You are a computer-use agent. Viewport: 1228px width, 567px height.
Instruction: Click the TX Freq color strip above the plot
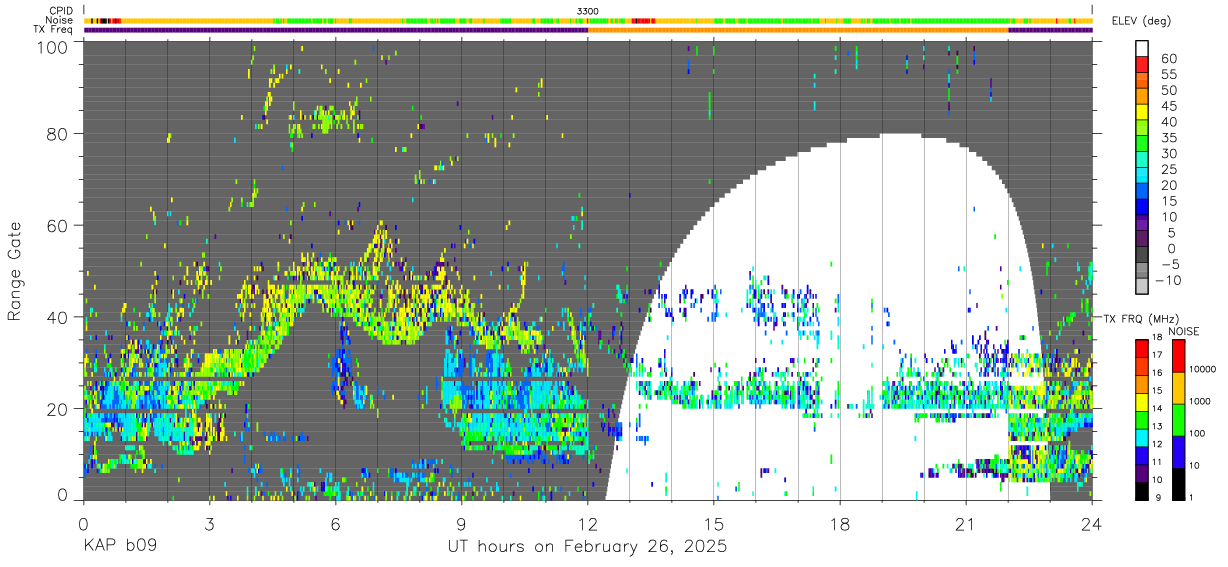(588, 30)
